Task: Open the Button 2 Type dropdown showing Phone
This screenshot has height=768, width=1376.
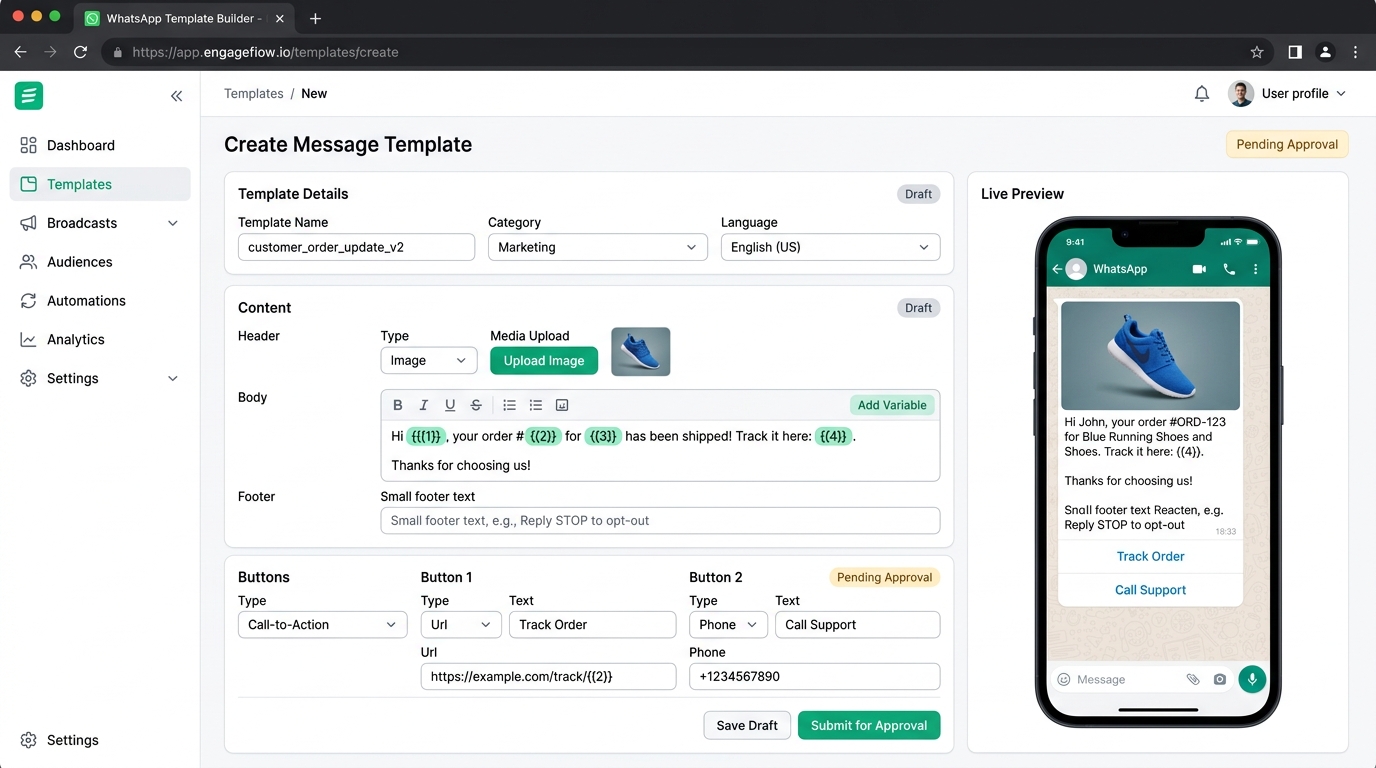Action: 729,625
